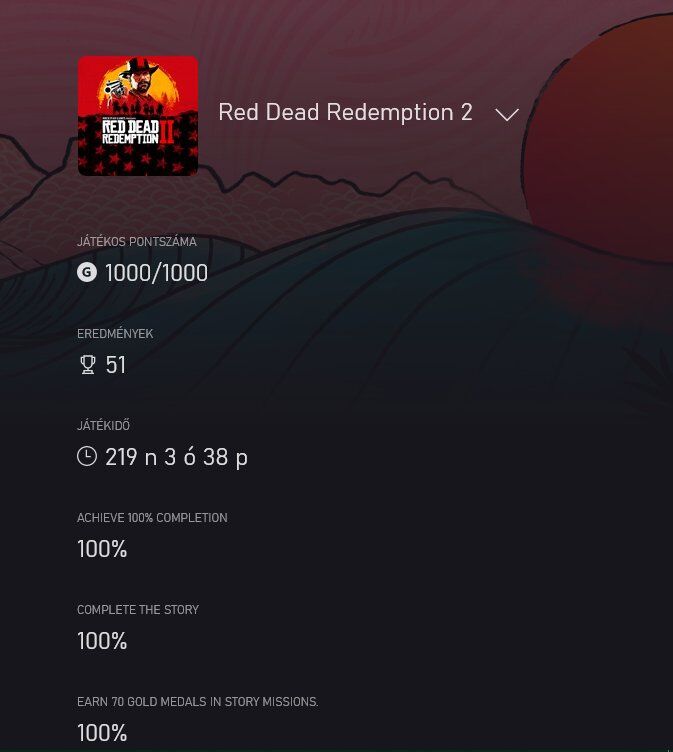Select the 100% value under Earn 70 Gold Medals
The height and width of the screenshot is (752, 673).
[x=102, y=733]
